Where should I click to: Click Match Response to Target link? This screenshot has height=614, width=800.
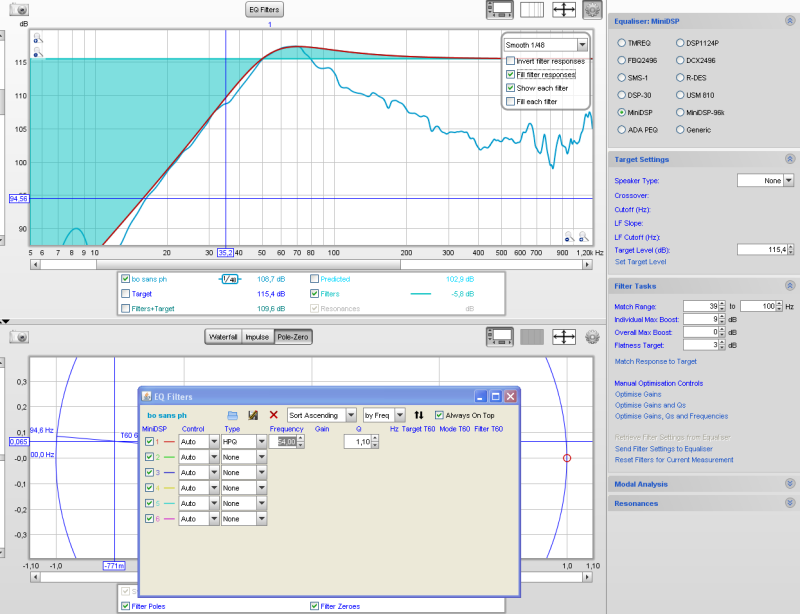[656, 361]
